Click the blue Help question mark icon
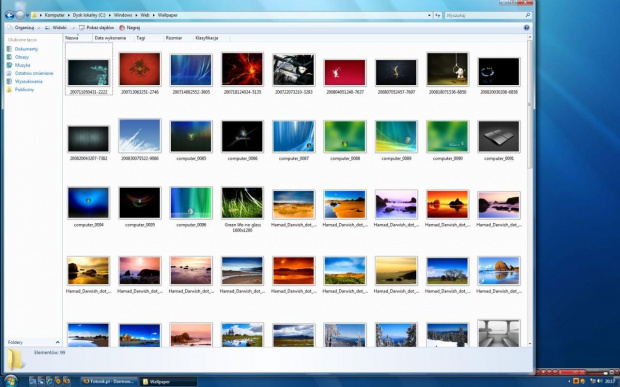Screen dimensions: 620x387 [526, 28]
